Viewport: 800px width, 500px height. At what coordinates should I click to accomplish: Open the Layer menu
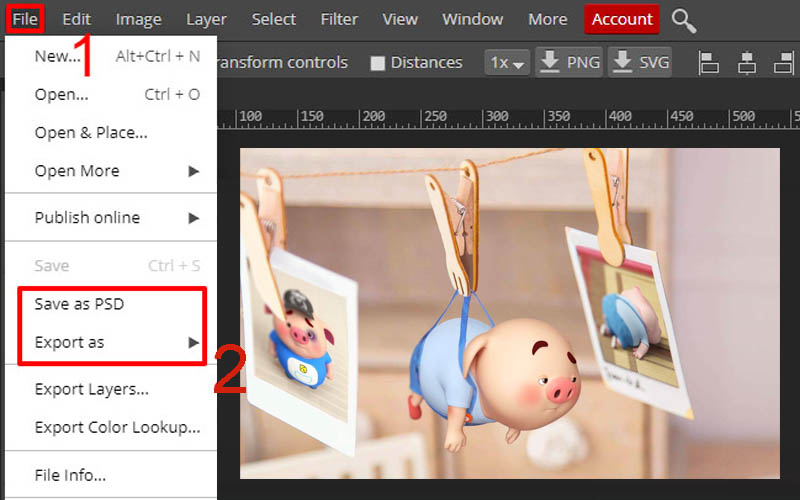206,19
